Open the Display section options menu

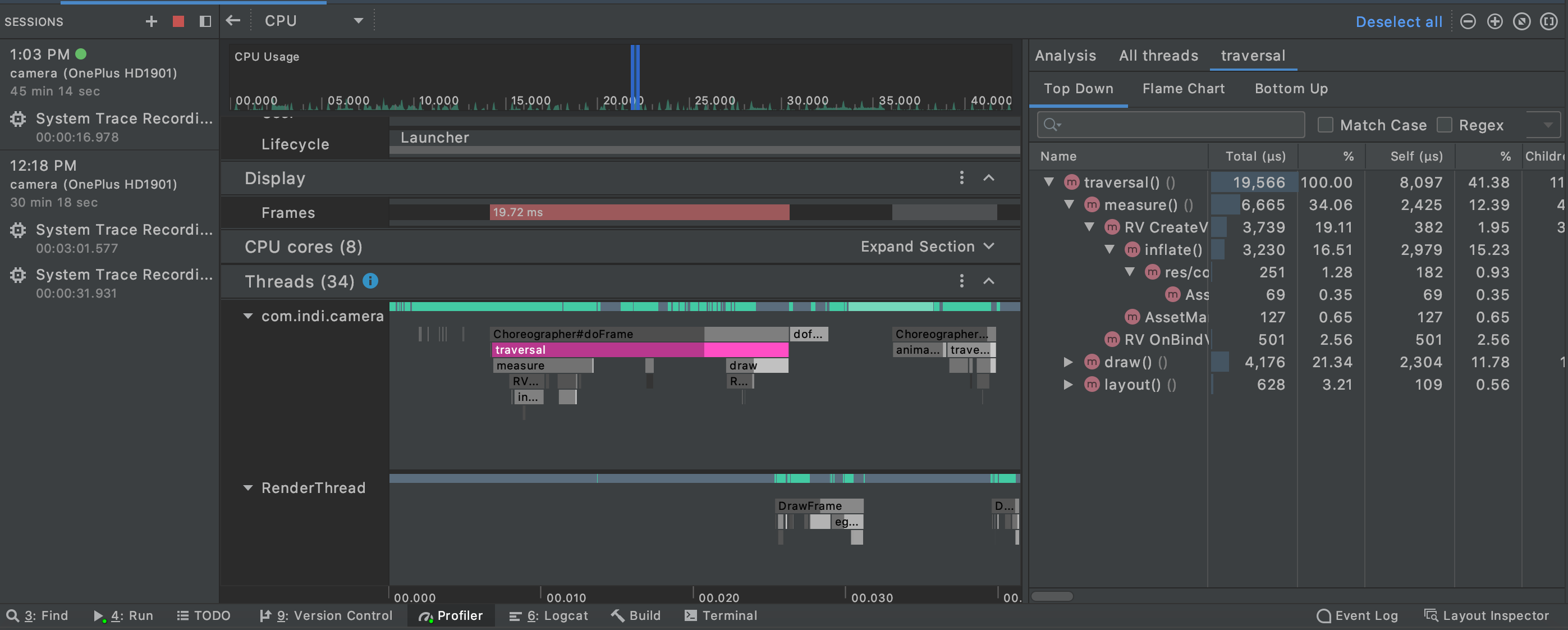pyautogui.click(x=961, y=178)
